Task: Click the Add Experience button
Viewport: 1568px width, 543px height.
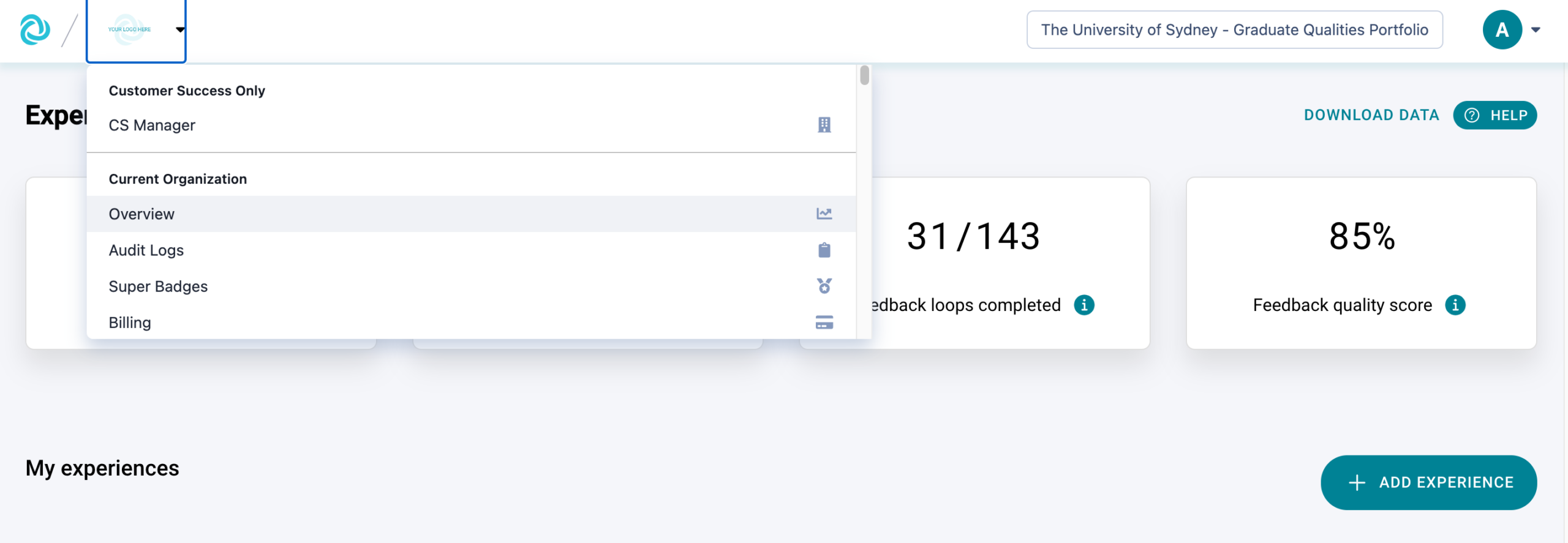Action: tap(1428, 482)
